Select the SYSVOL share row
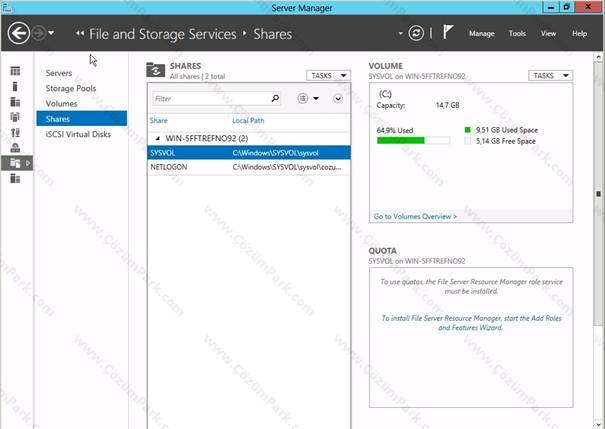The image size is (605, 429). click(249, 153)
